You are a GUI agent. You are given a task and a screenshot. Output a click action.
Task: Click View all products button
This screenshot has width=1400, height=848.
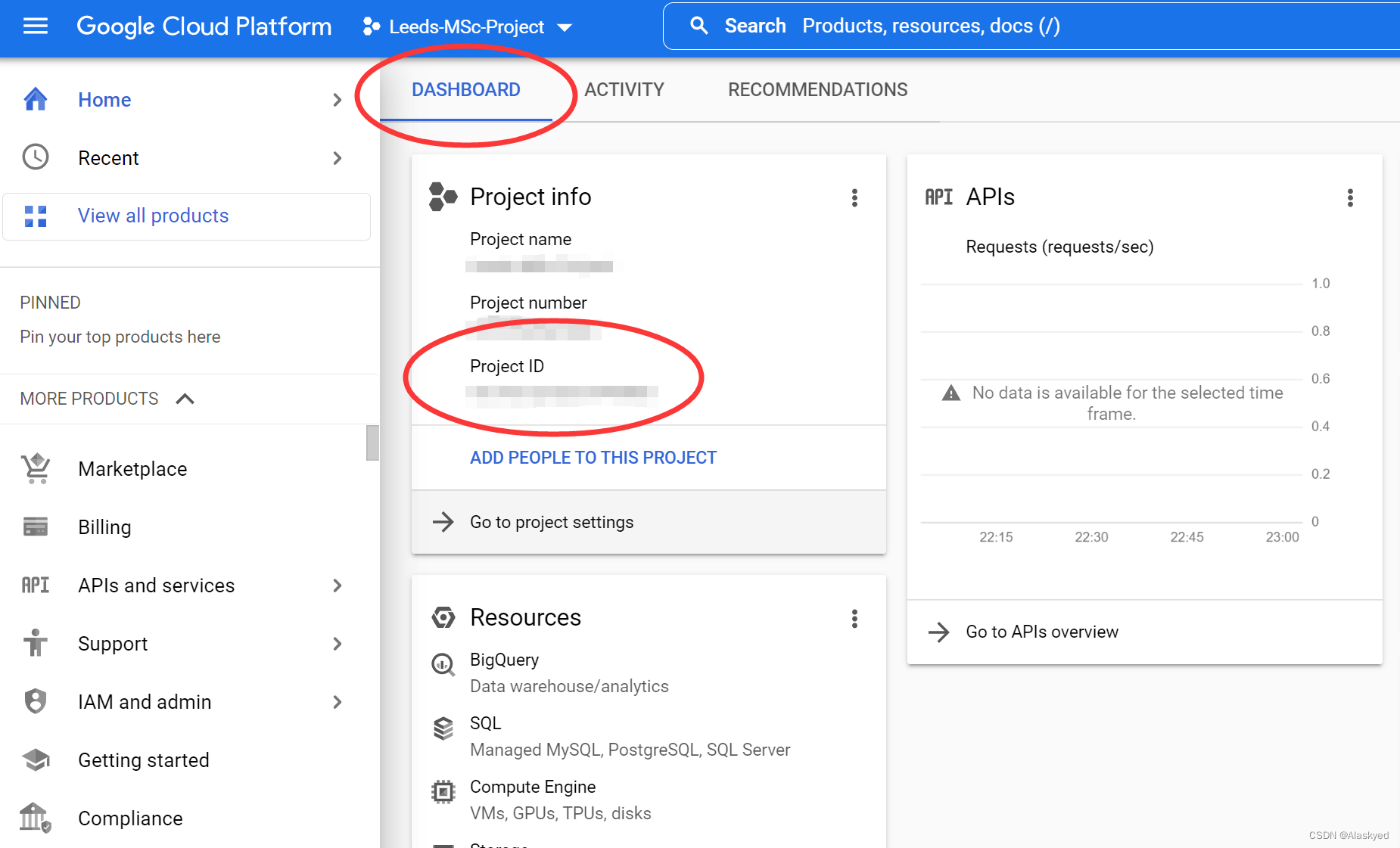[x=186, y=216]
